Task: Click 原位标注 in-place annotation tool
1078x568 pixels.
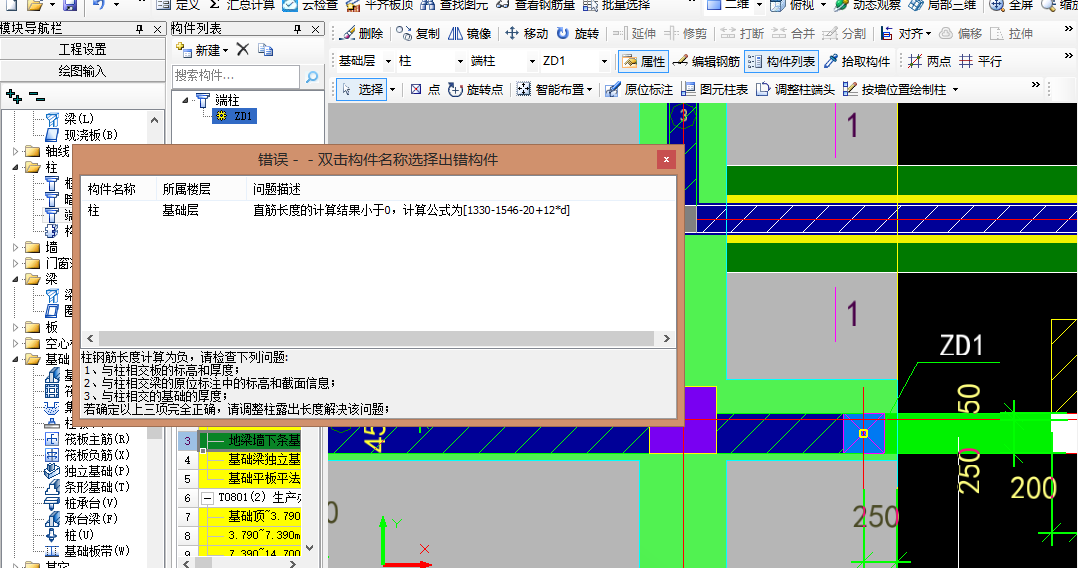Action: click(x=639, y=89)
